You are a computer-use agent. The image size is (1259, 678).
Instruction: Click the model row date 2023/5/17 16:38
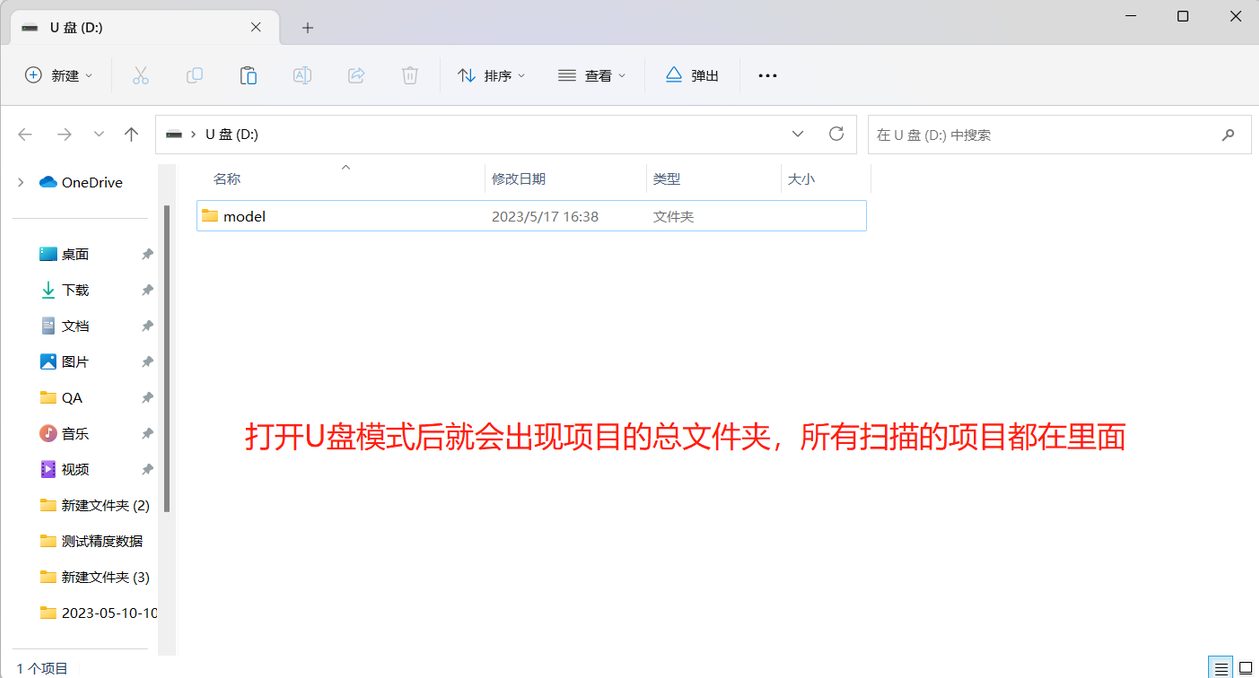545,216
